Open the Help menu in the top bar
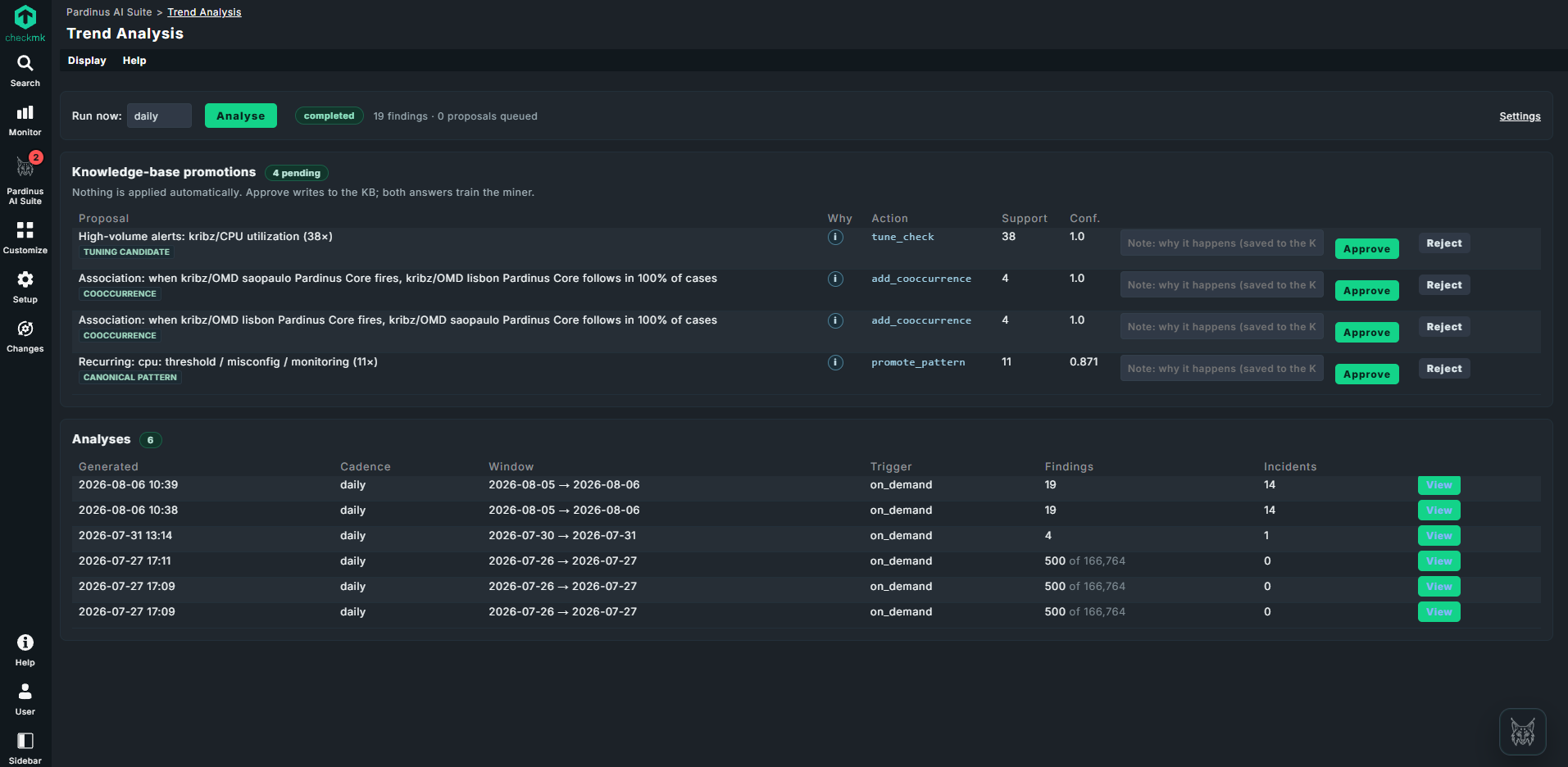 pyautogui.click(x=134, y=61)
